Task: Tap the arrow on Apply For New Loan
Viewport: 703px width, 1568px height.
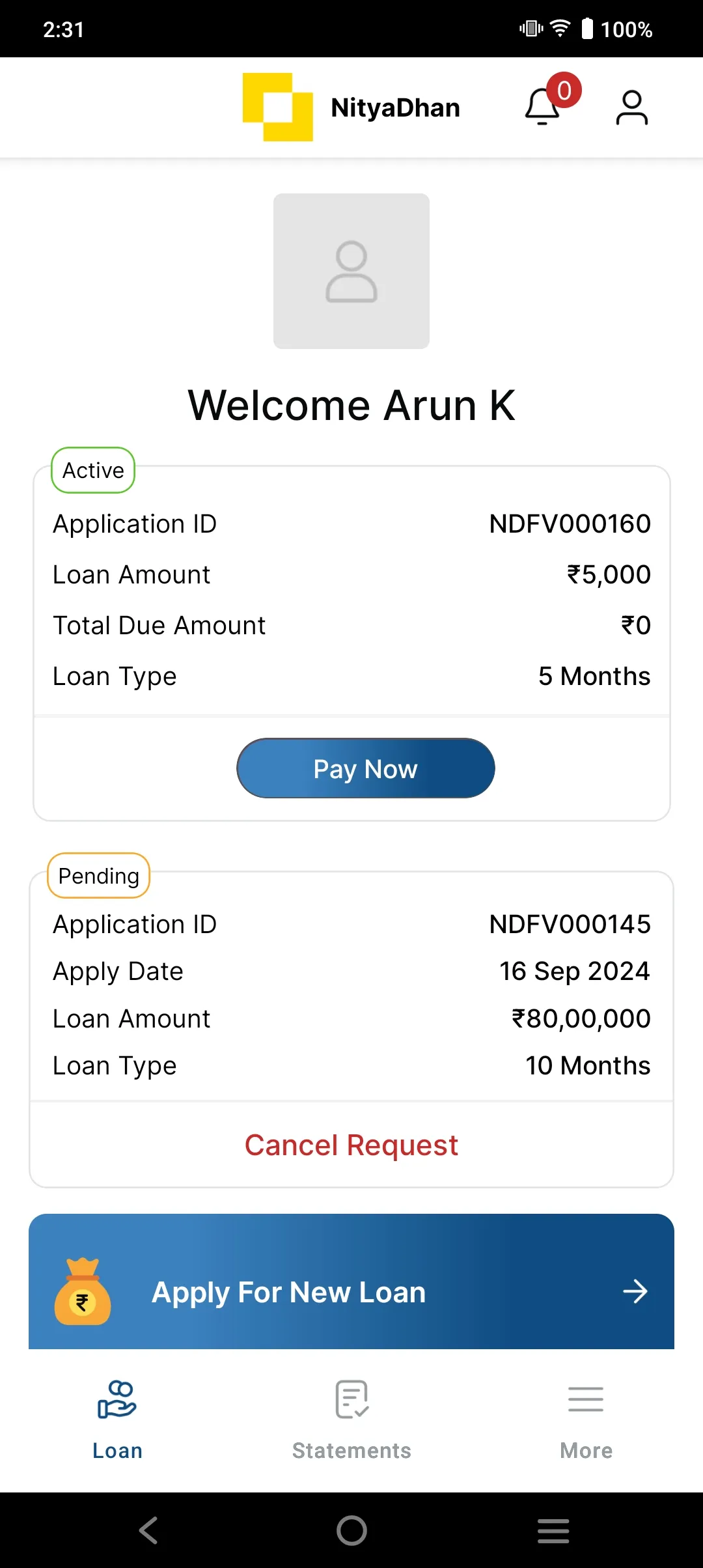Action: click(x=635, y=1292)
